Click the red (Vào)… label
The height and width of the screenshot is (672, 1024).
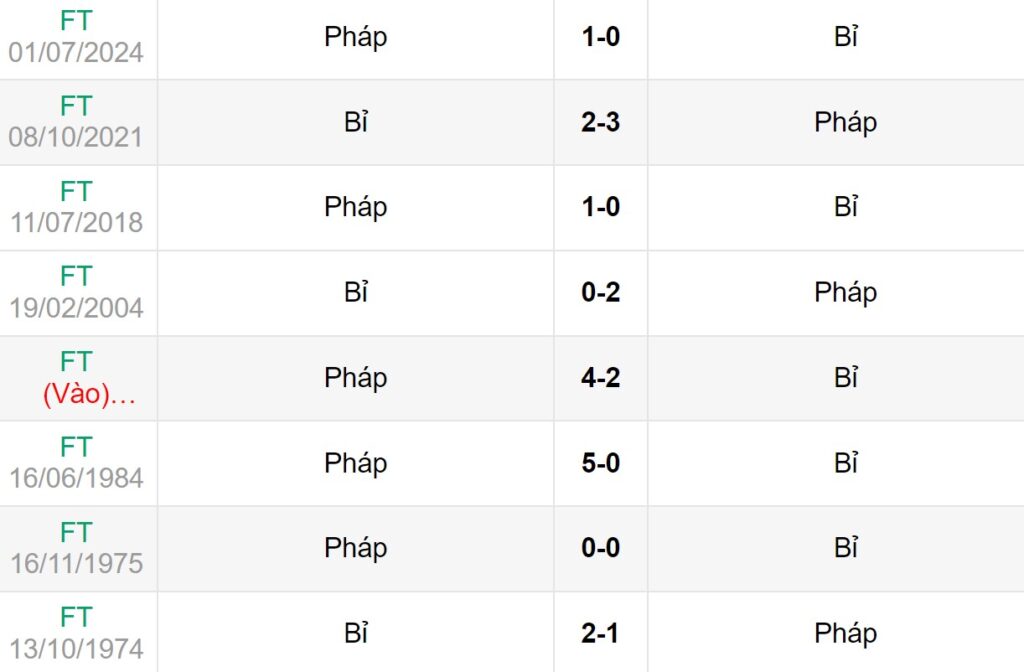coord(88,395)
